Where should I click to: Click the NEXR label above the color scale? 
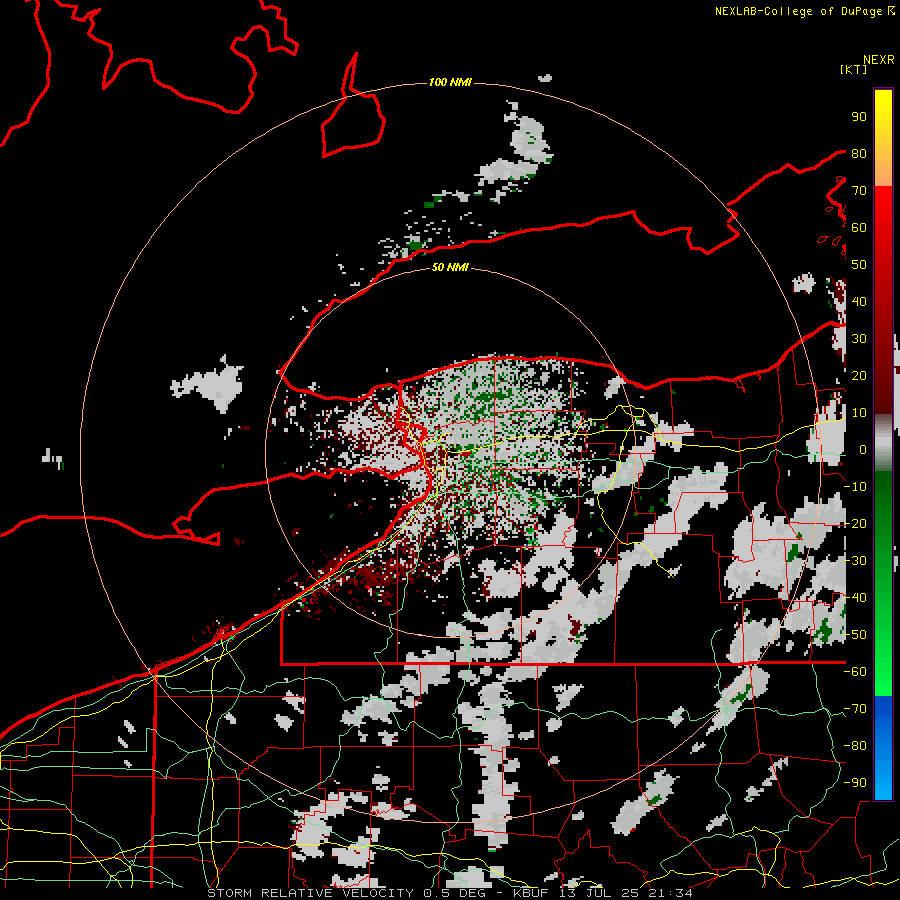pyautogui.click(x=878, y=60)
